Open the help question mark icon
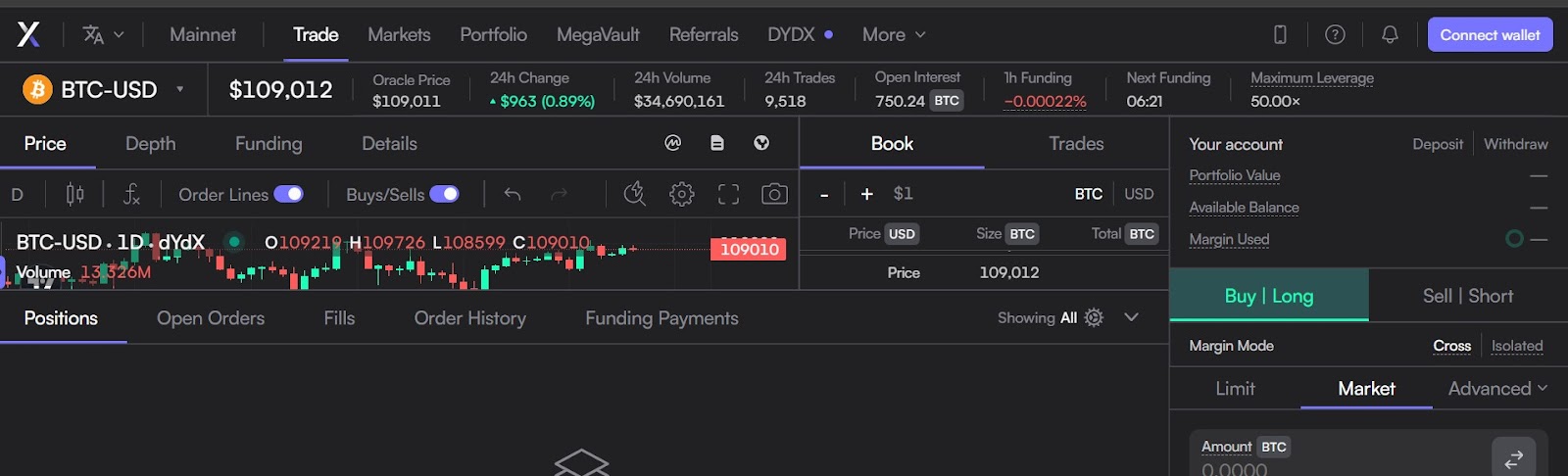Viewport: 1568px width, 476px height. click(1335, 34)
